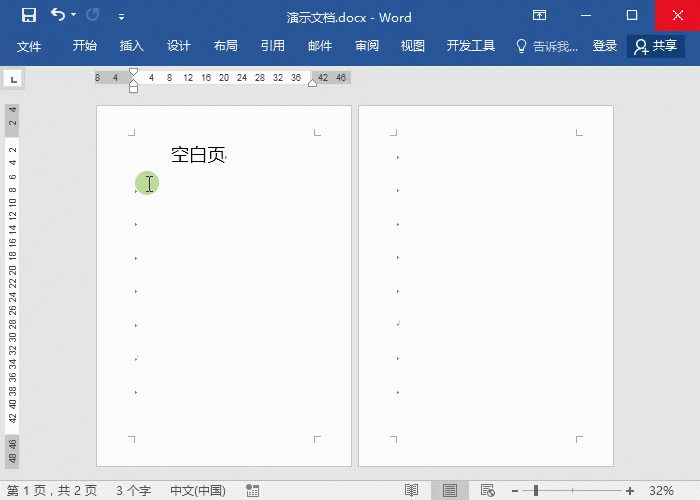Click the language 中文(中国) in status bar
This screenshot has height=500, width=700.
click(x=198, y=491)
